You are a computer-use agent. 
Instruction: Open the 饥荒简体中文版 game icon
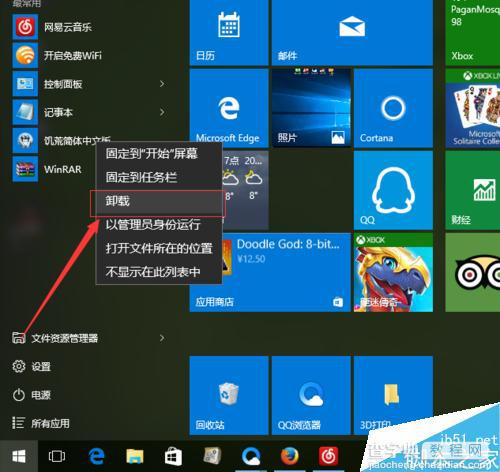click(25, 140)
